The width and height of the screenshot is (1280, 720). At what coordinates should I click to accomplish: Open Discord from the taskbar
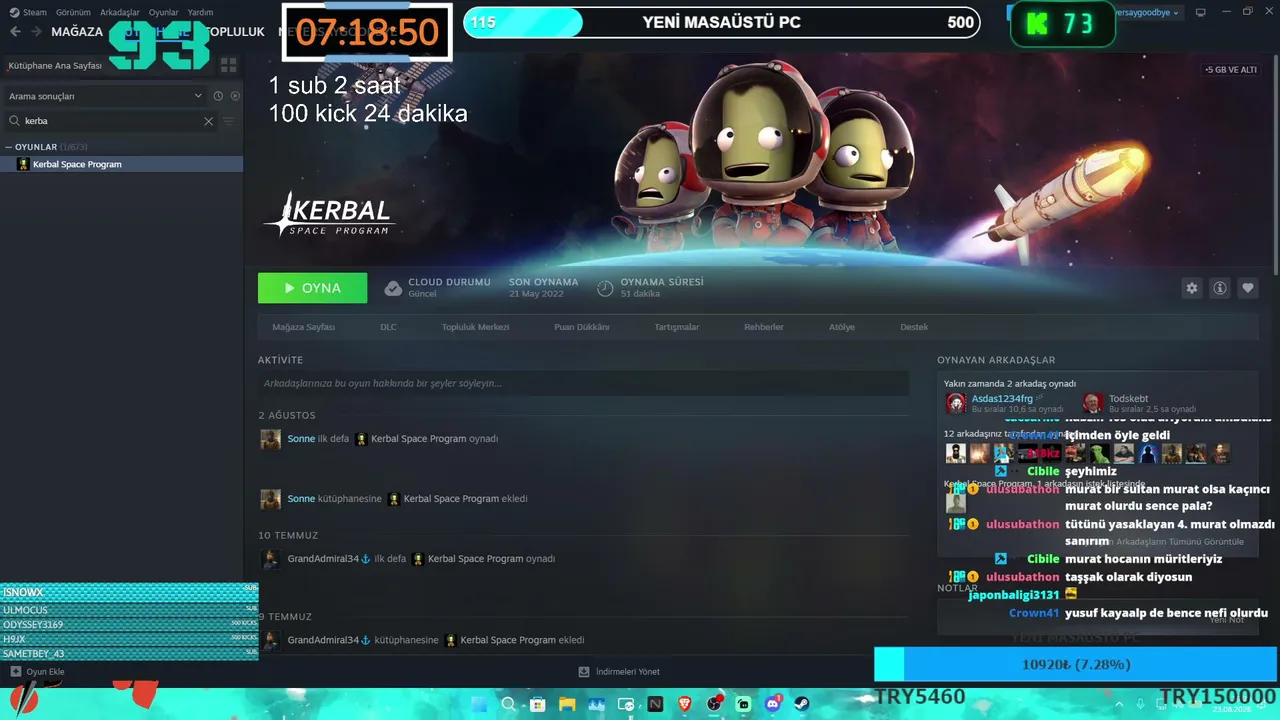pos(773,704)
